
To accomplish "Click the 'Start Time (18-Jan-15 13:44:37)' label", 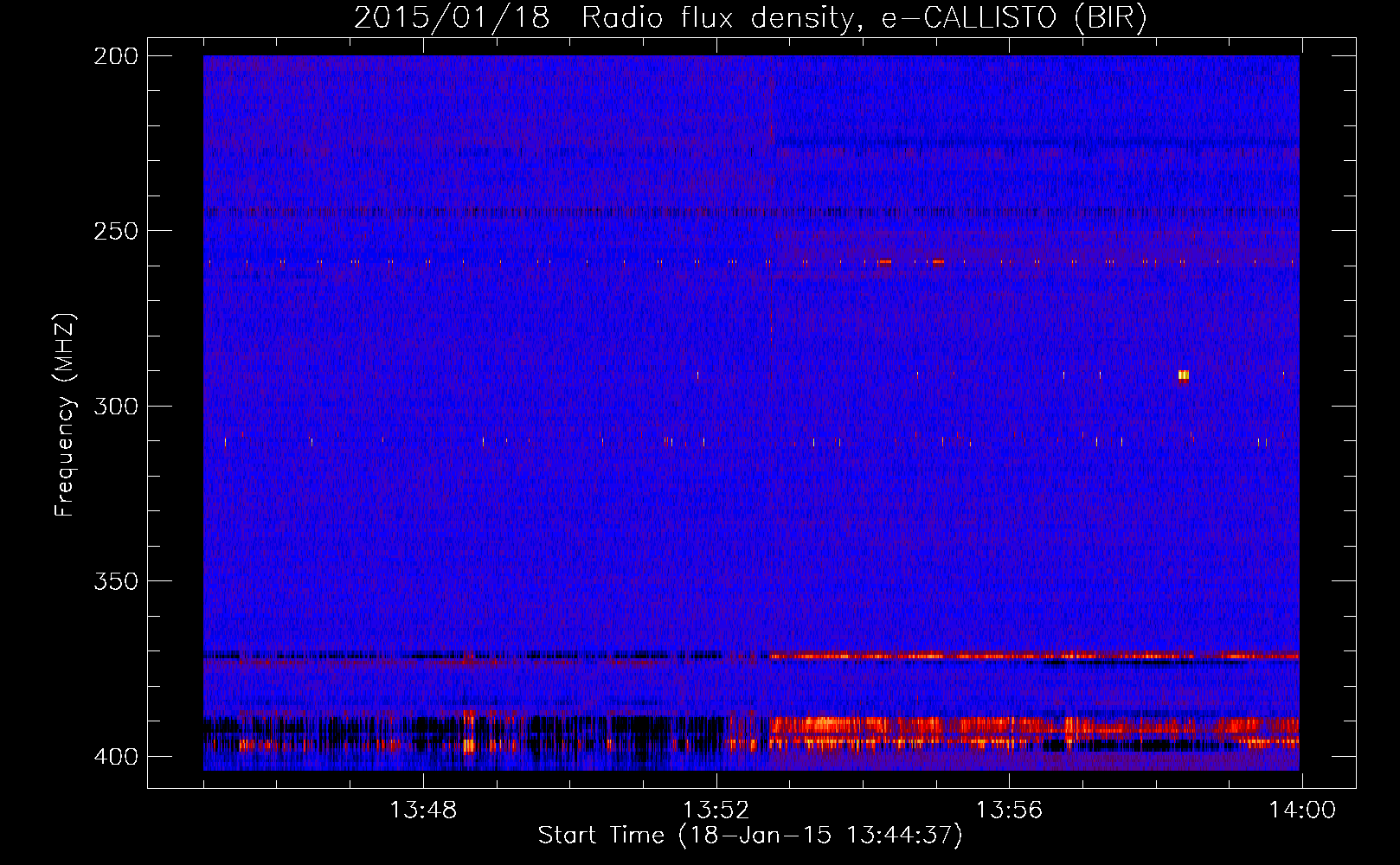I will tap(750, 836).
